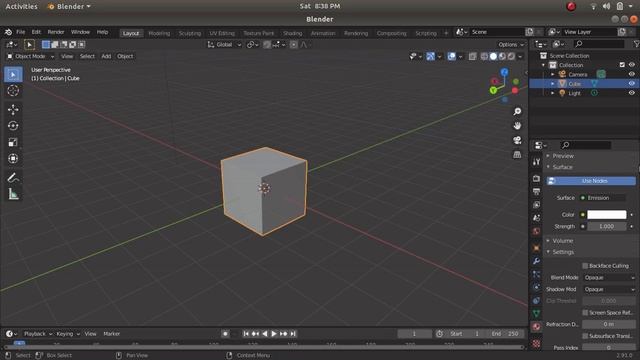640x360 pixels.
Task: Open the Render menu
Action: point(56,32)
